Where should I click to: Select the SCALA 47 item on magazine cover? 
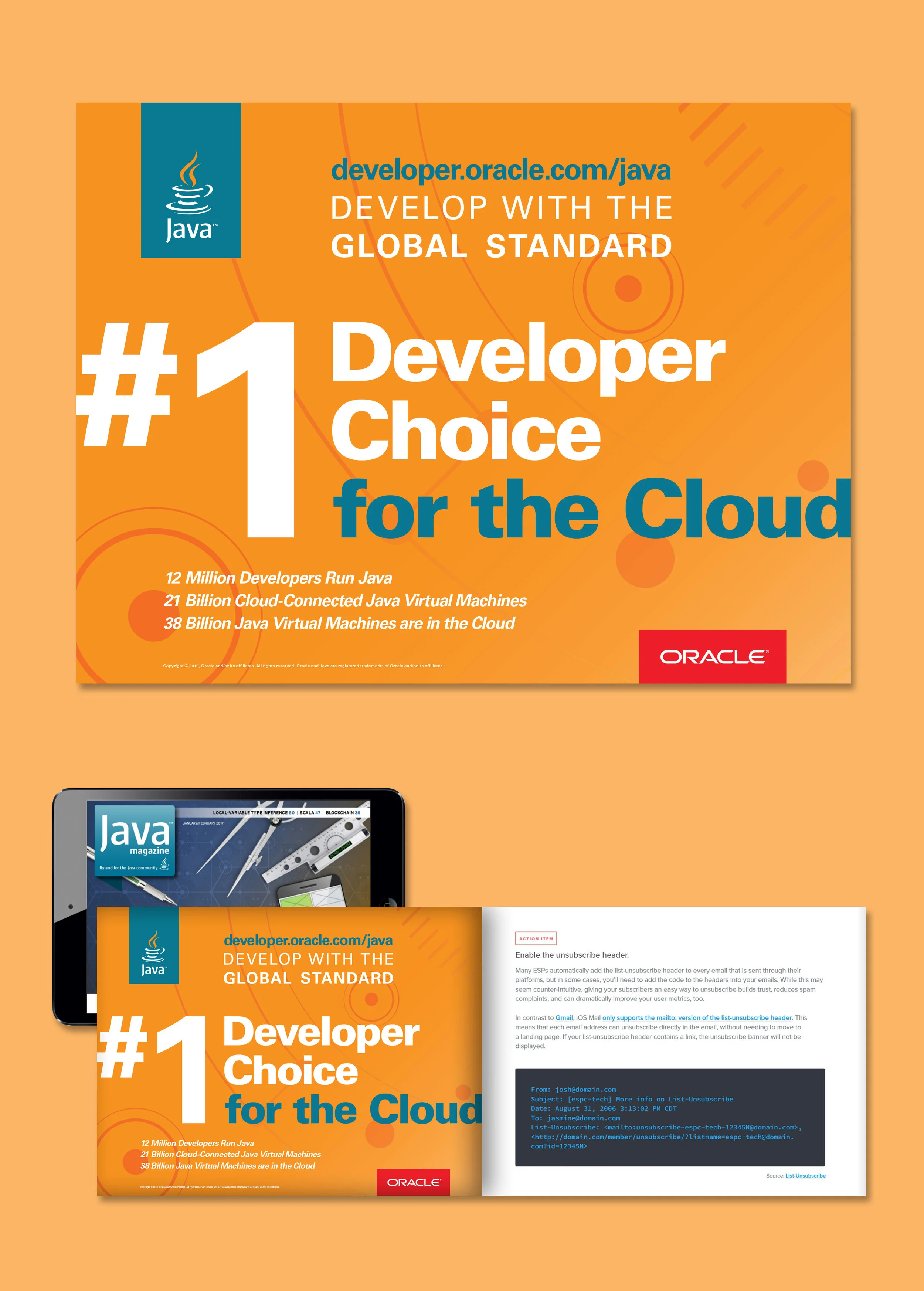pyautogui.click(x=310, y=812)
